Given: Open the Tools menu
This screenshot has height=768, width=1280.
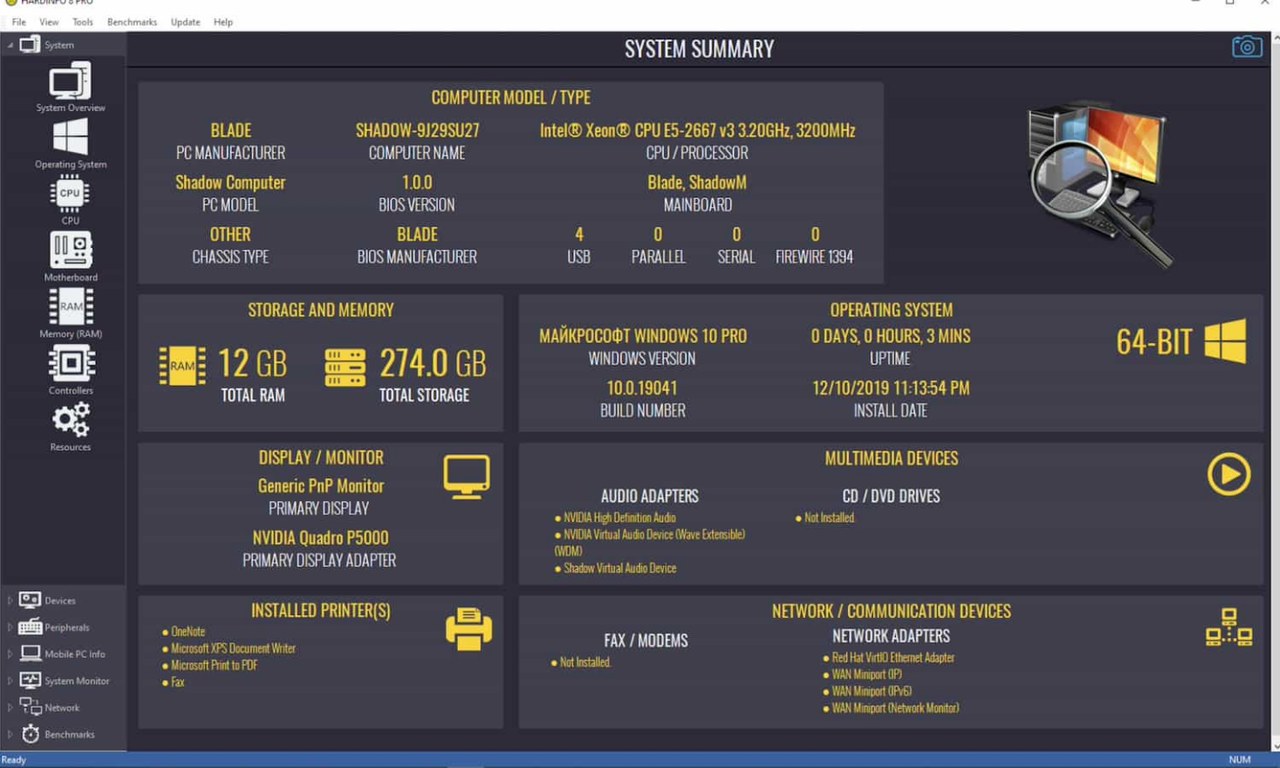Looking at the screenshot, I should 83,22.
